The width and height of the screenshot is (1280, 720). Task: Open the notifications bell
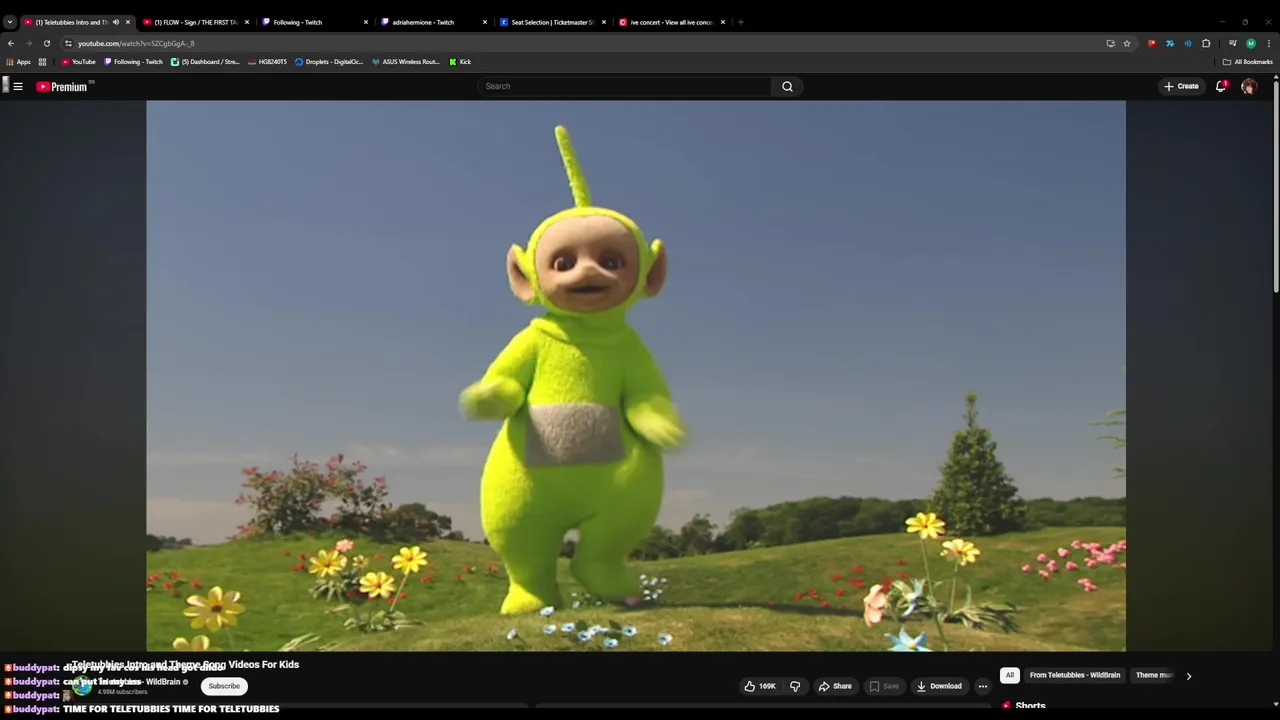[1221, 86]
